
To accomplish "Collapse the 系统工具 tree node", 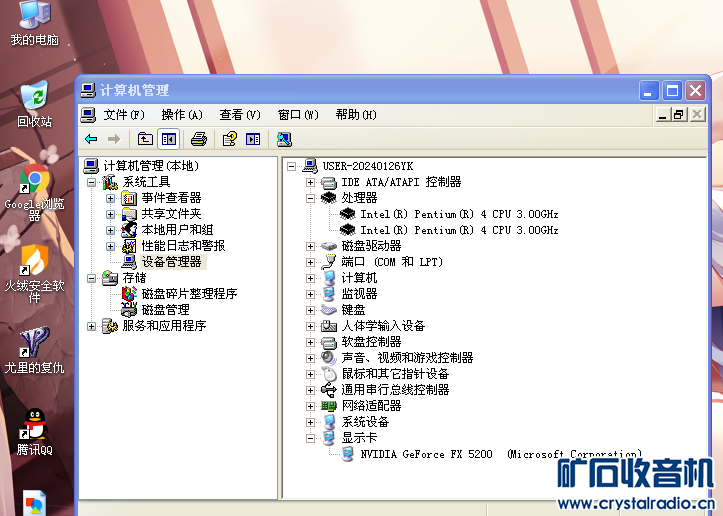I will (91, 182).
